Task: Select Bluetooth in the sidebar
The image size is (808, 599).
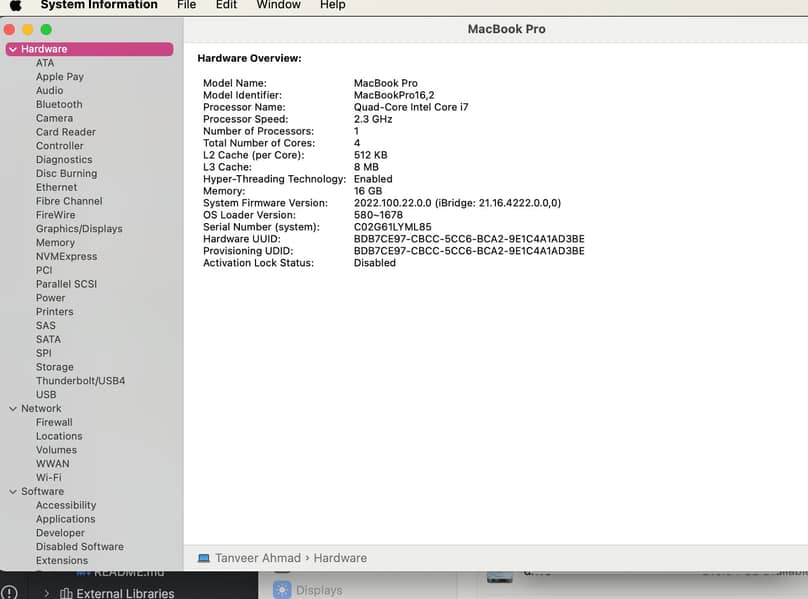Action: pos(59,104)
